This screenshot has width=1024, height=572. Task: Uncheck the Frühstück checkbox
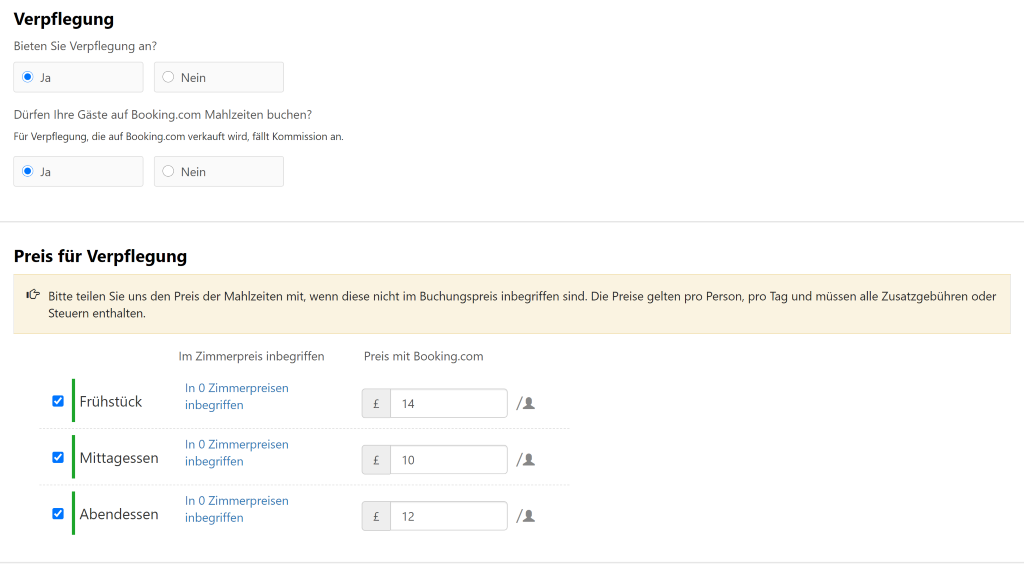58,401
